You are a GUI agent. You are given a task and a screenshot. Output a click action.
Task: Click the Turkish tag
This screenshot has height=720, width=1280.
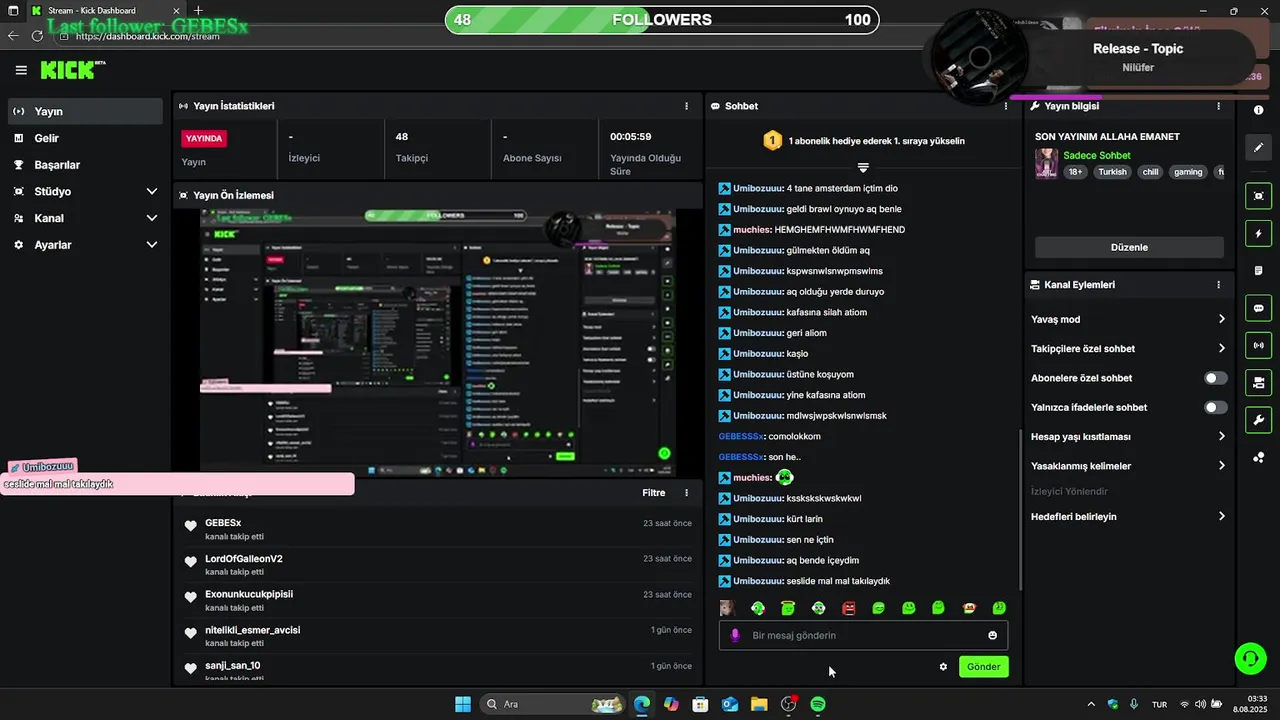[x=1112, y=172]
